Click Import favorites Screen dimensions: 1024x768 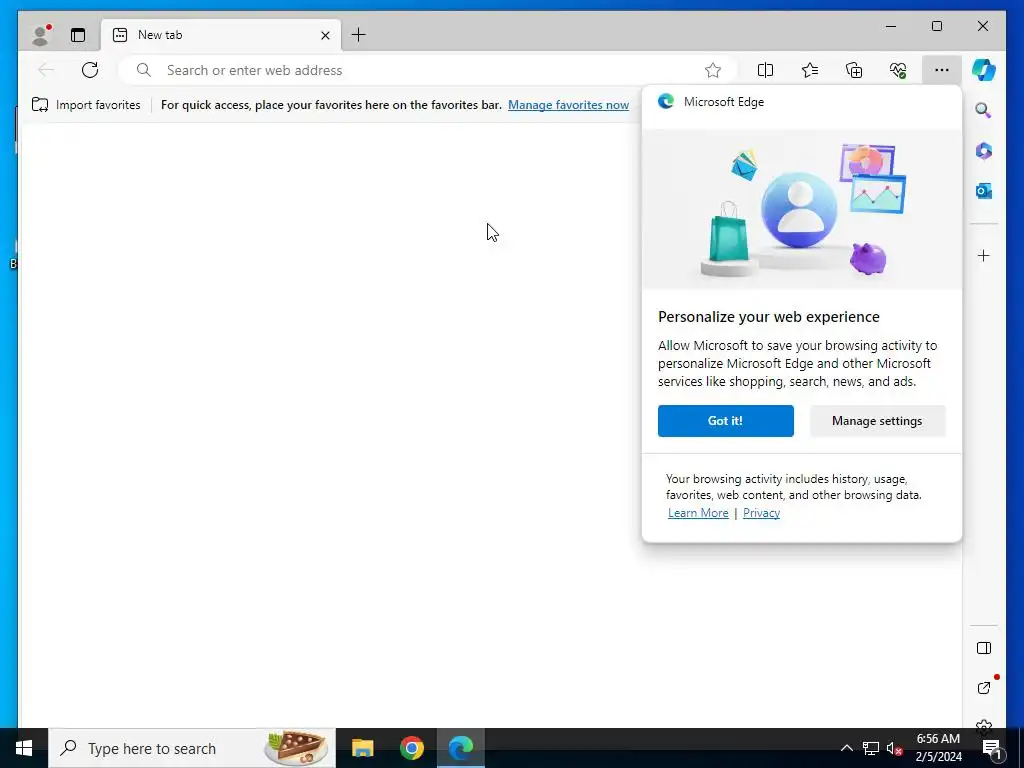tap(86, 104)
